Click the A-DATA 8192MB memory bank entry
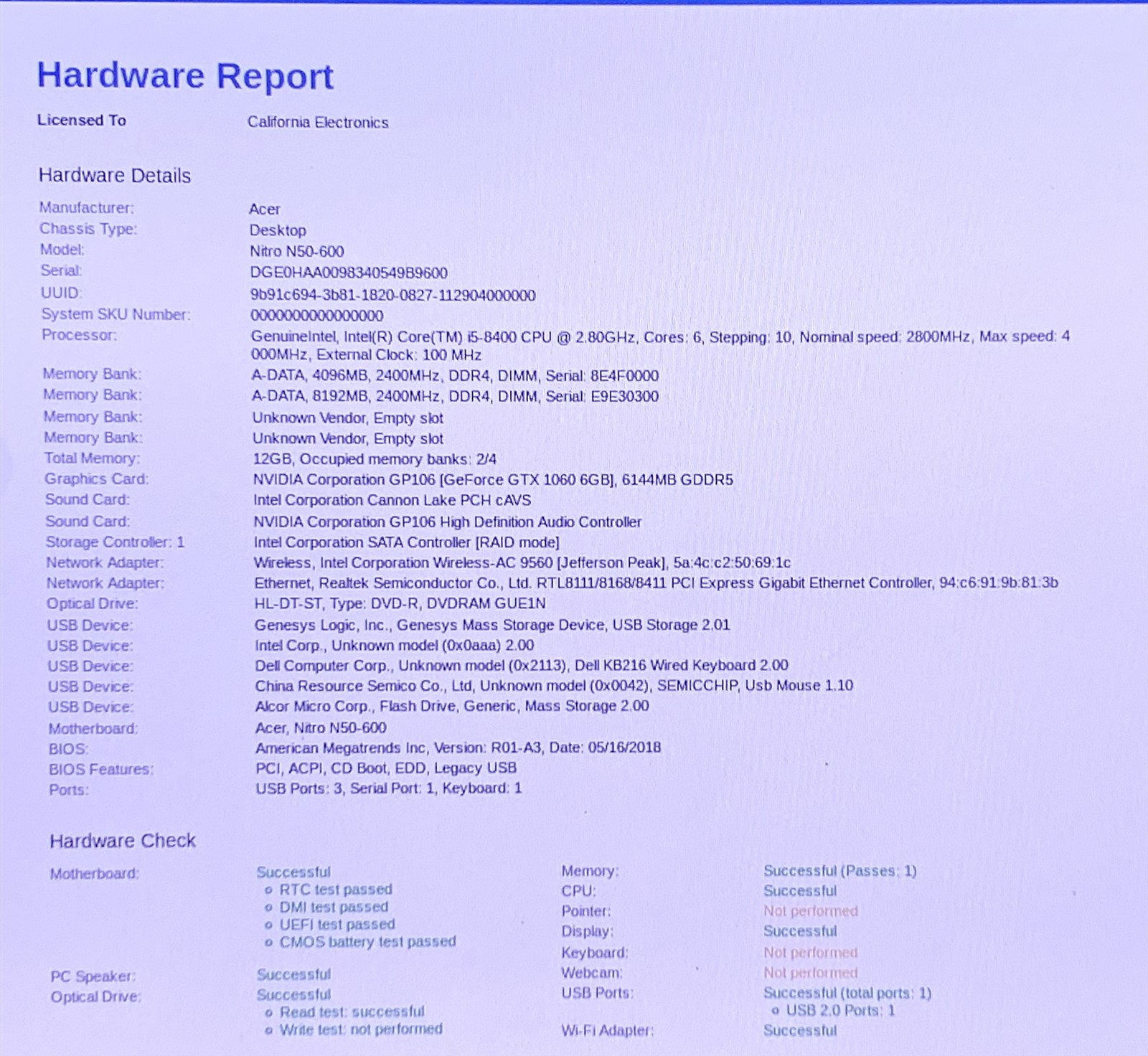This screenshot has width=1148, height=1056. 455,396
